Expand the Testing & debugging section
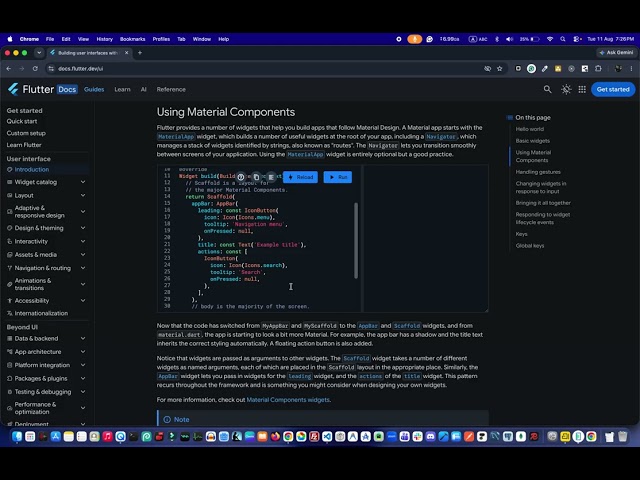The width and height of the screenshot is (640, 480). tap(83, 392)
